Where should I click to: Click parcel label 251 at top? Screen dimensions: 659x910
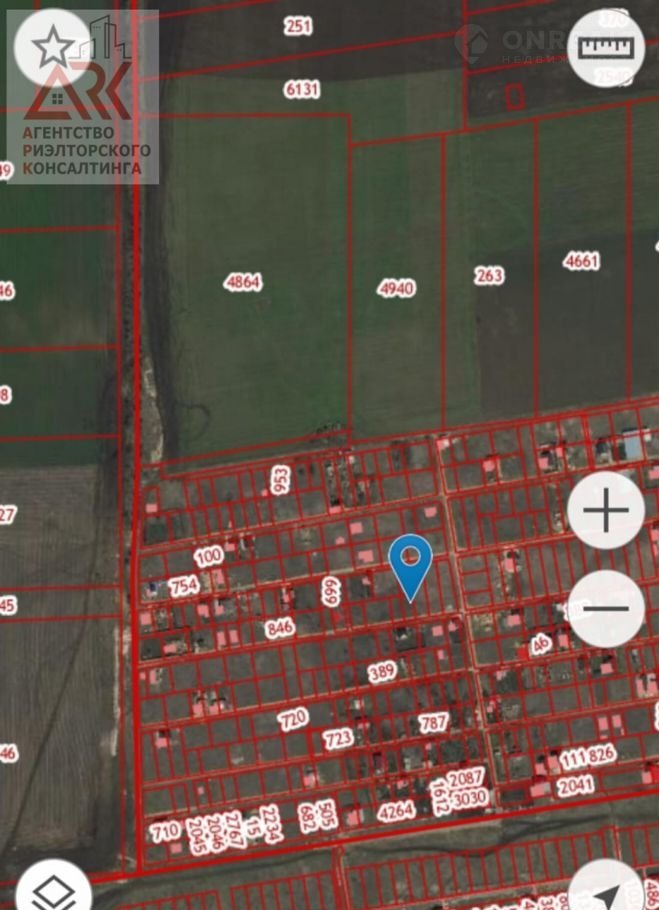pyautogui.click(x=298, y=26)
